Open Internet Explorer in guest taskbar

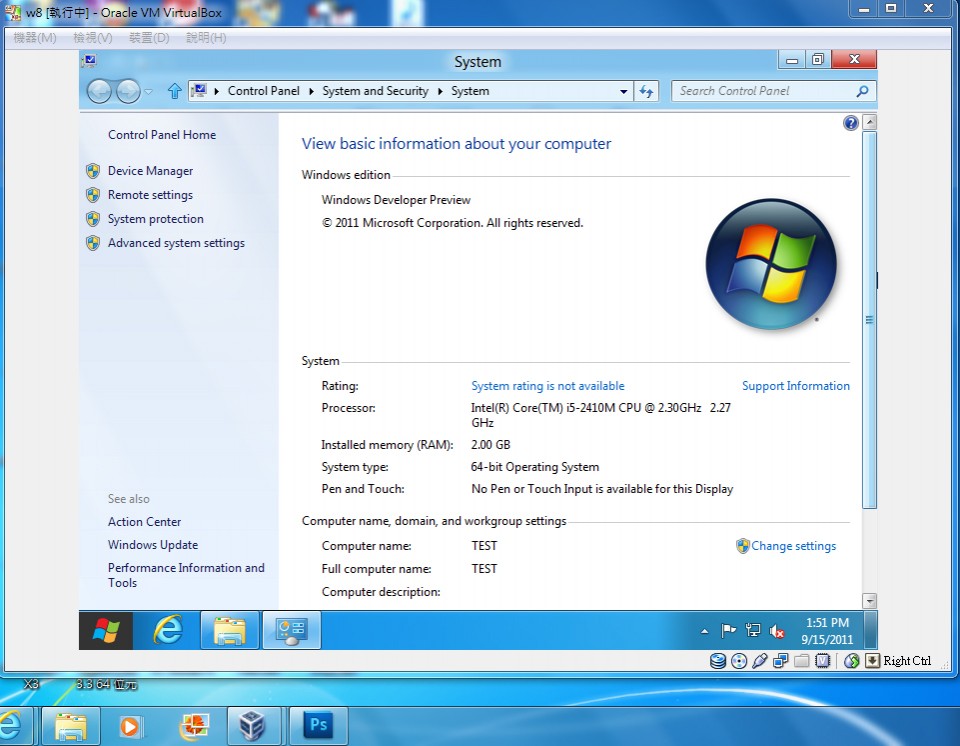[167, 630]
